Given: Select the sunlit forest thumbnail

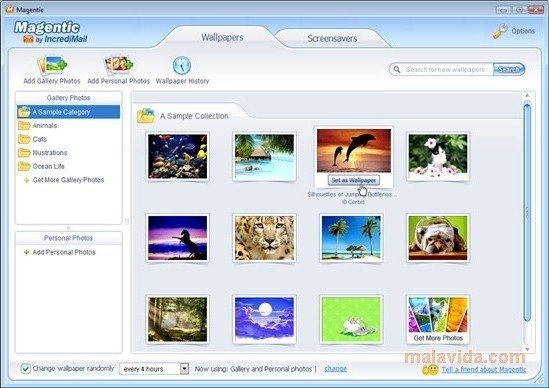Looking at the screenshot, I should click(x=178, y=319).
